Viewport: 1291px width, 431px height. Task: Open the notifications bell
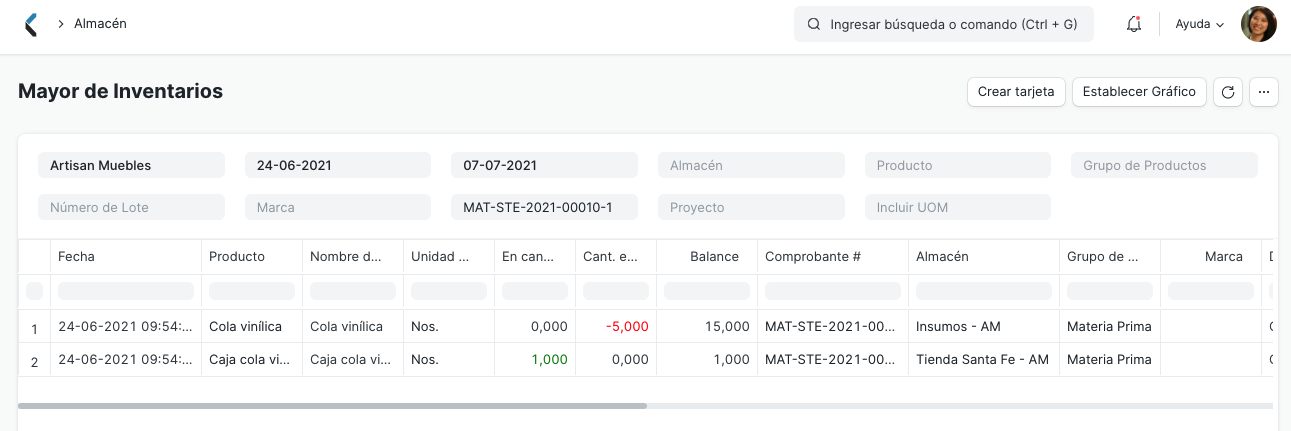tap(1134, 24)
